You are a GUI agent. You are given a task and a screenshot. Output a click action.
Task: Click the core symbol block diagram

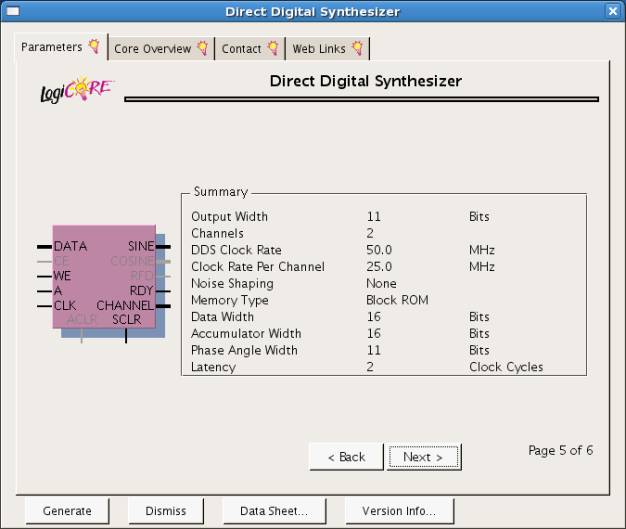click(x=104, y=282)
